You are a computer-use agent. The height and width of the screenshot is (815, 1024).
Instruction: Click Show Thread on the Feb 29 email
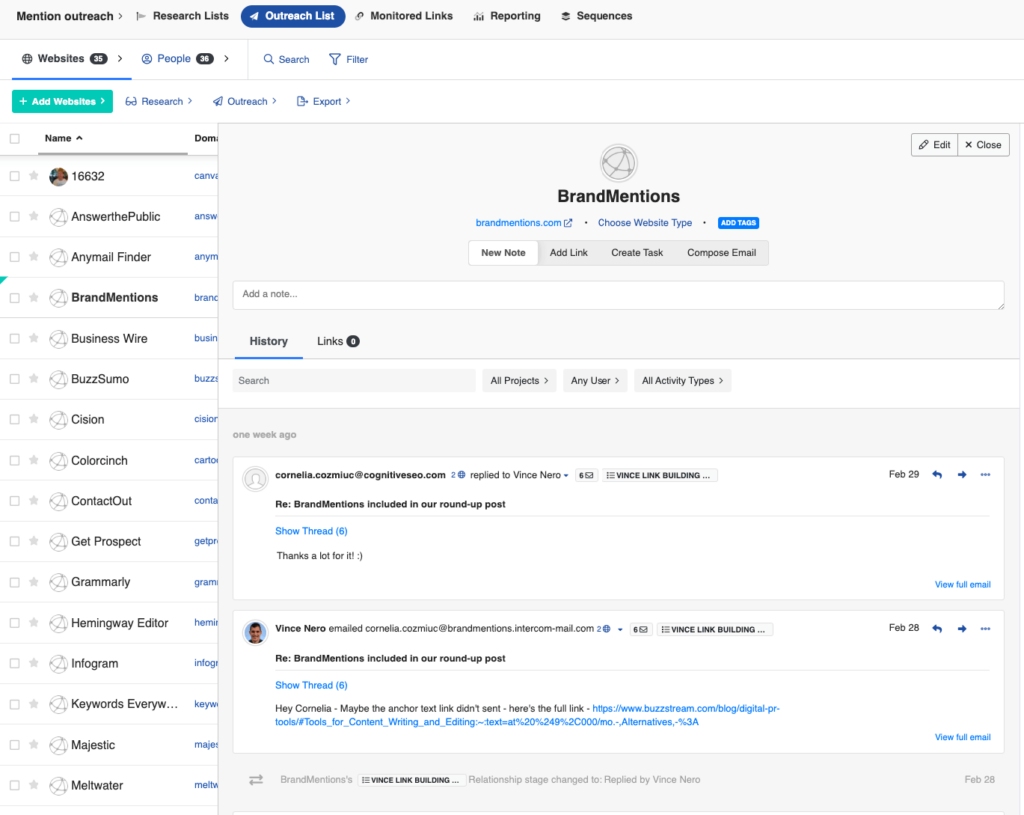pyautogui.click(x=311, y=531)
